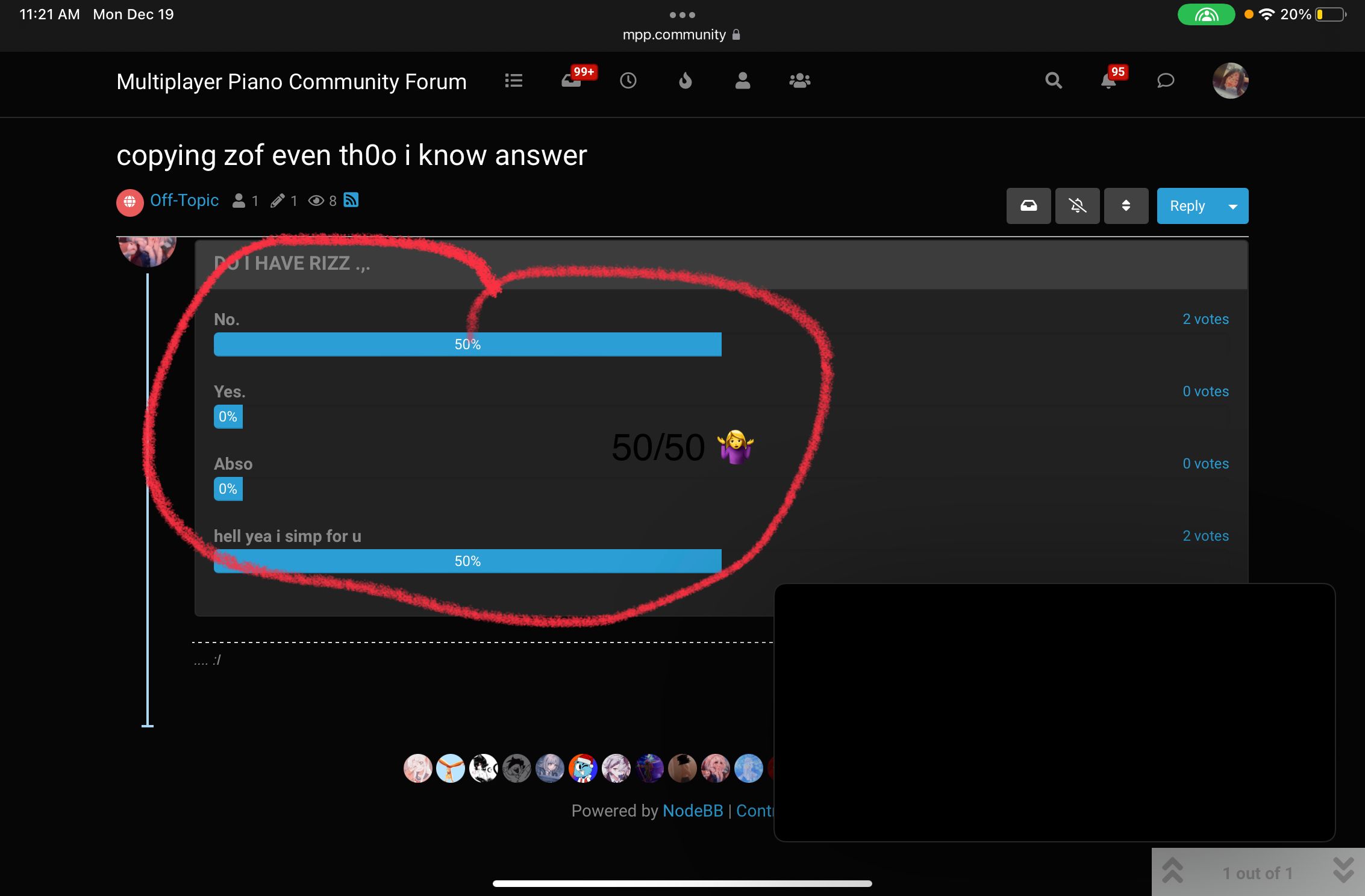
Task: Open unread inbox with 99+ badge
Action: (x=572, y=81)
